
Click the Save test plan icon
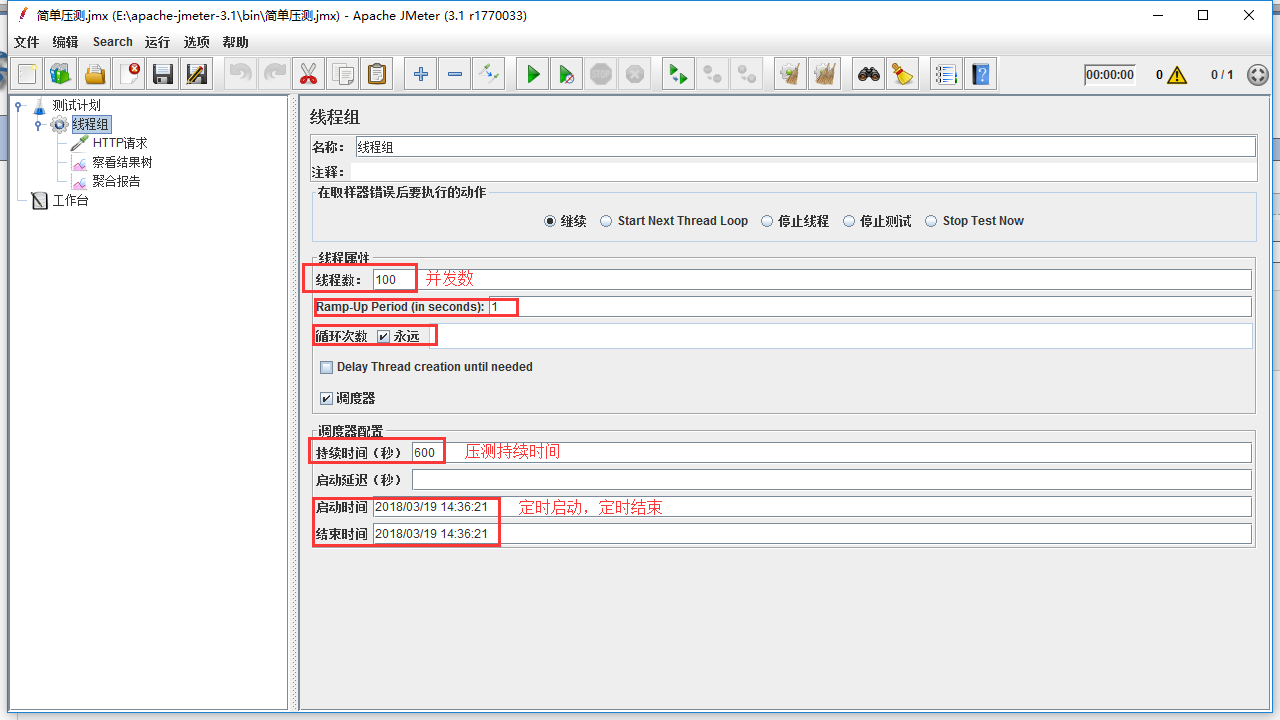163,74
